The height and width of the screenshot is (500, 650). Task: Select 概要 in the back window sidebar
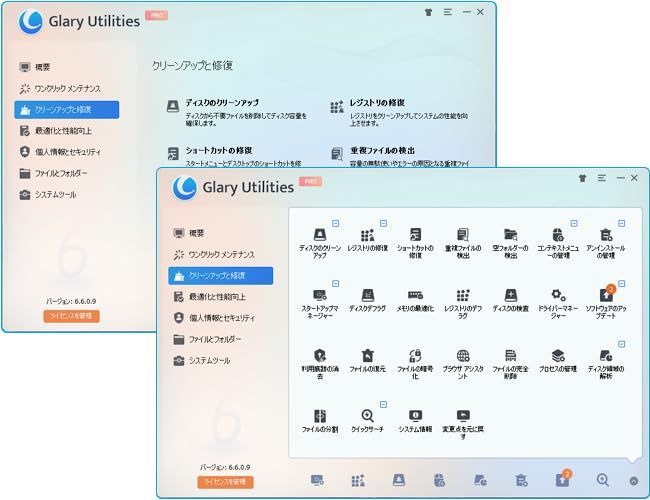pyautogui.click(x=36, y=67)
